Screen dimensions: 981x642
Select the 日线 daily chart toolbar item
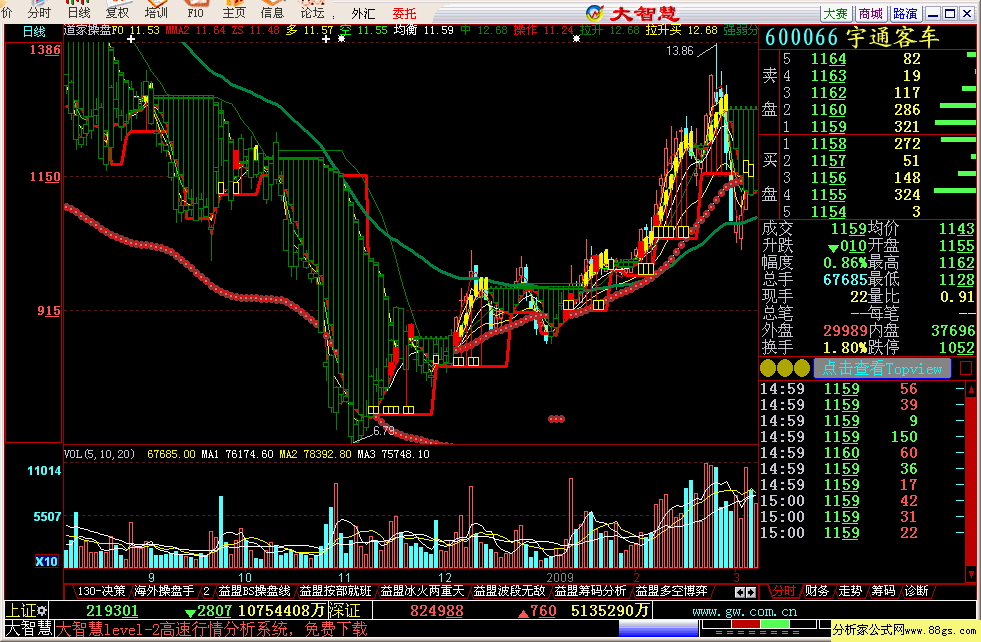(78, 12)
